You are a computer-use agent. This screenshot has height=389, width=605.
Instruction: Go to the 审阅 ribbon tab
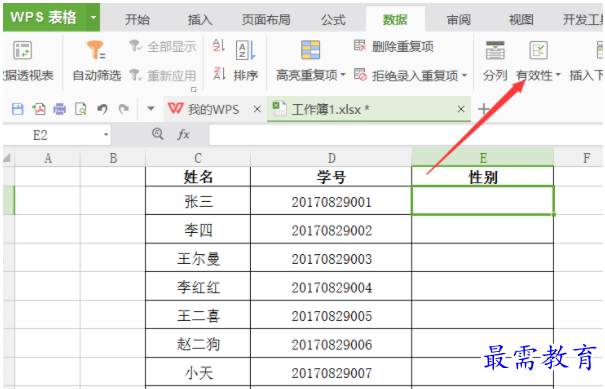[458, 19]
